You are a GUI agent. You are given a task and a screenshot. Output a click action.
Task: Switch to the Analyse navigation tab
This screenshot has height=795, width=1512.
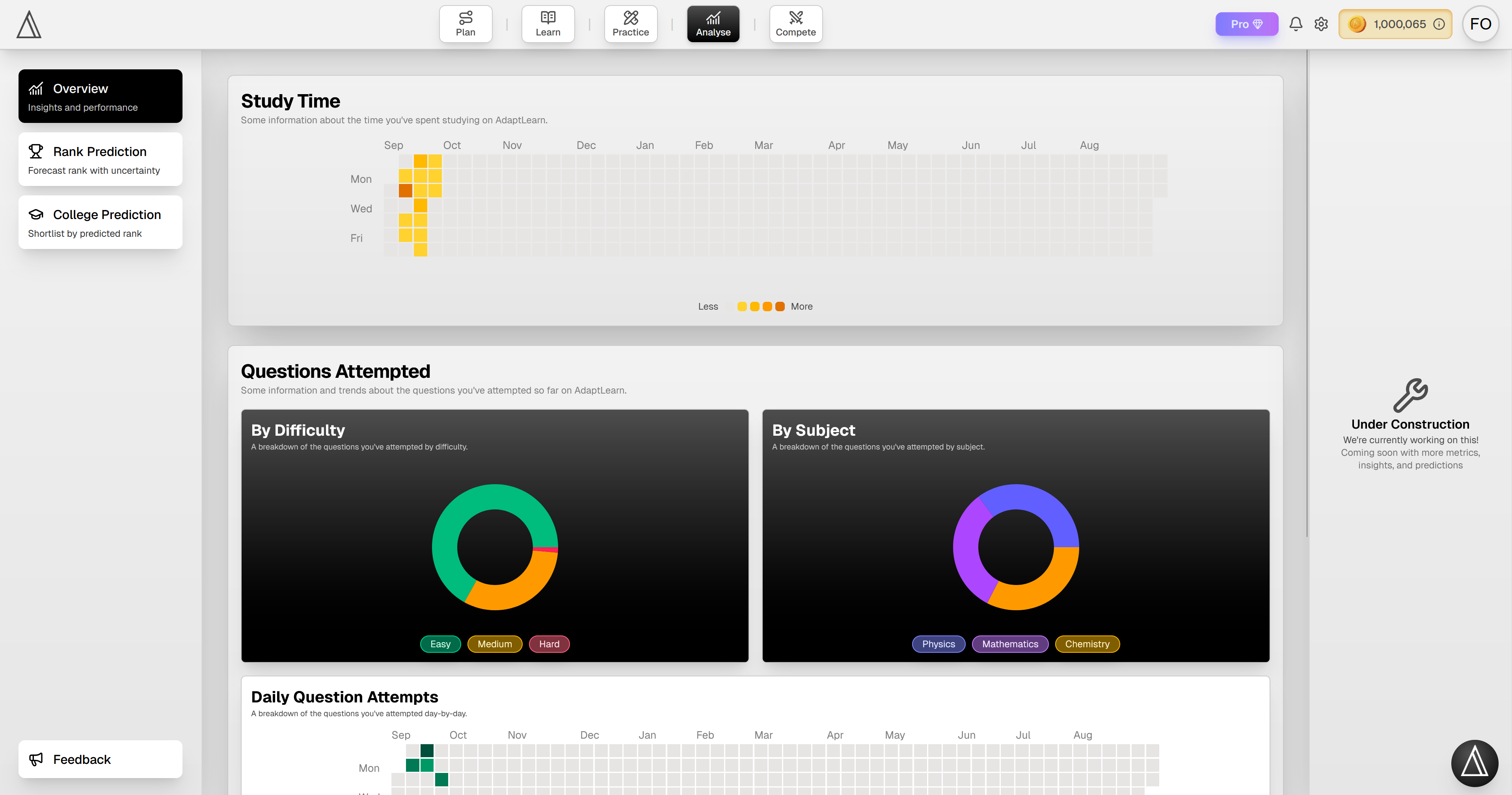713,24
